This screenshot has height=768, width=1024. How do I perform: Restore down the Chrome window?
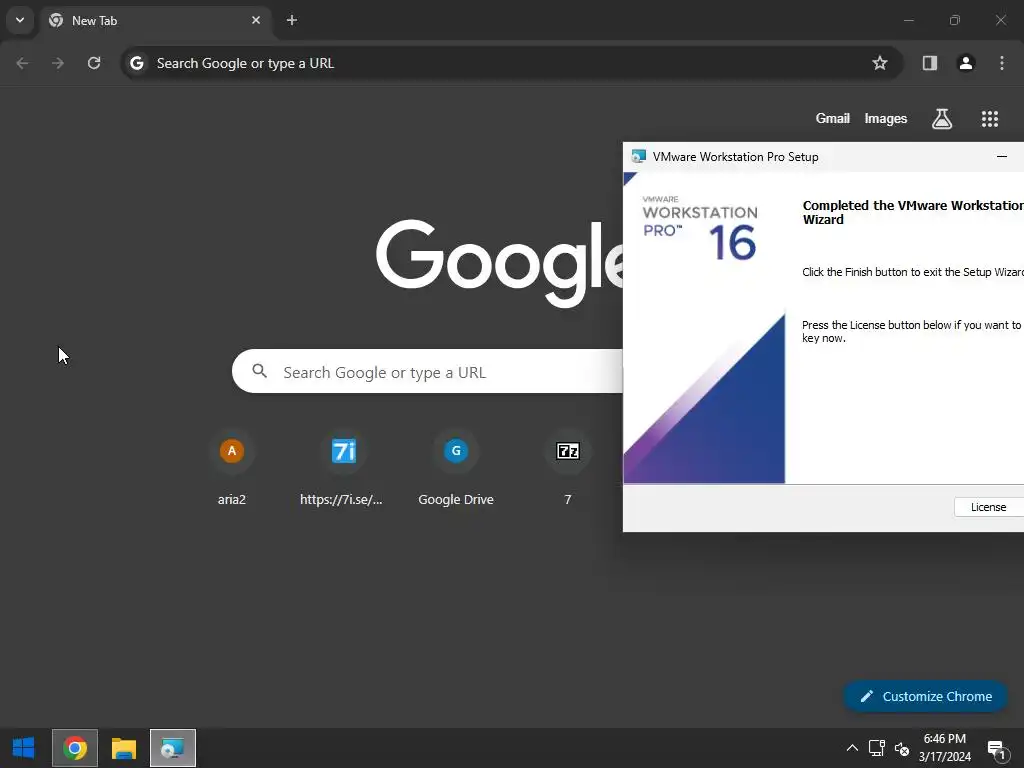point(955,20)
